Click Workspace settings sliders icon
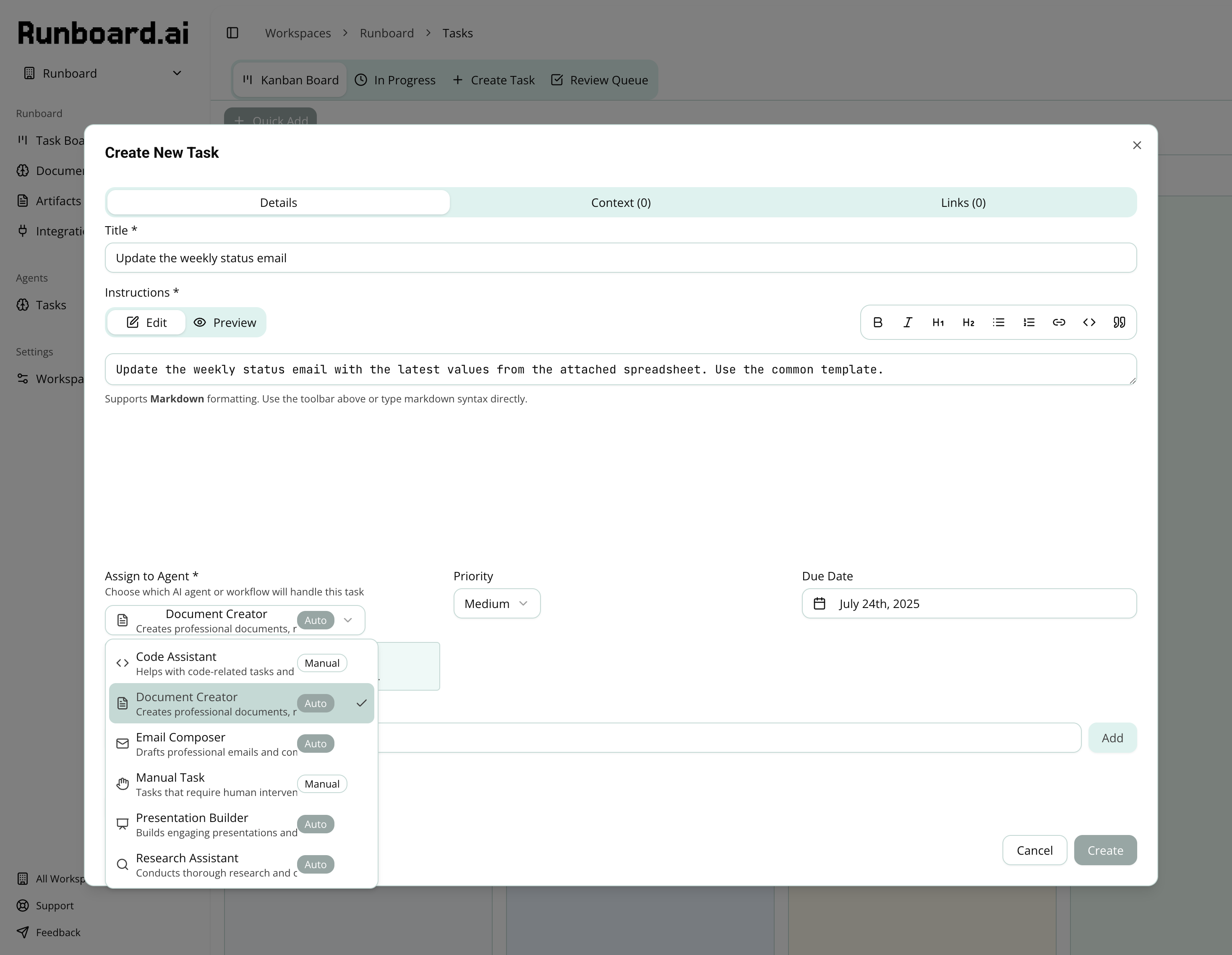The image size is (1232, 955). point(23,378)
